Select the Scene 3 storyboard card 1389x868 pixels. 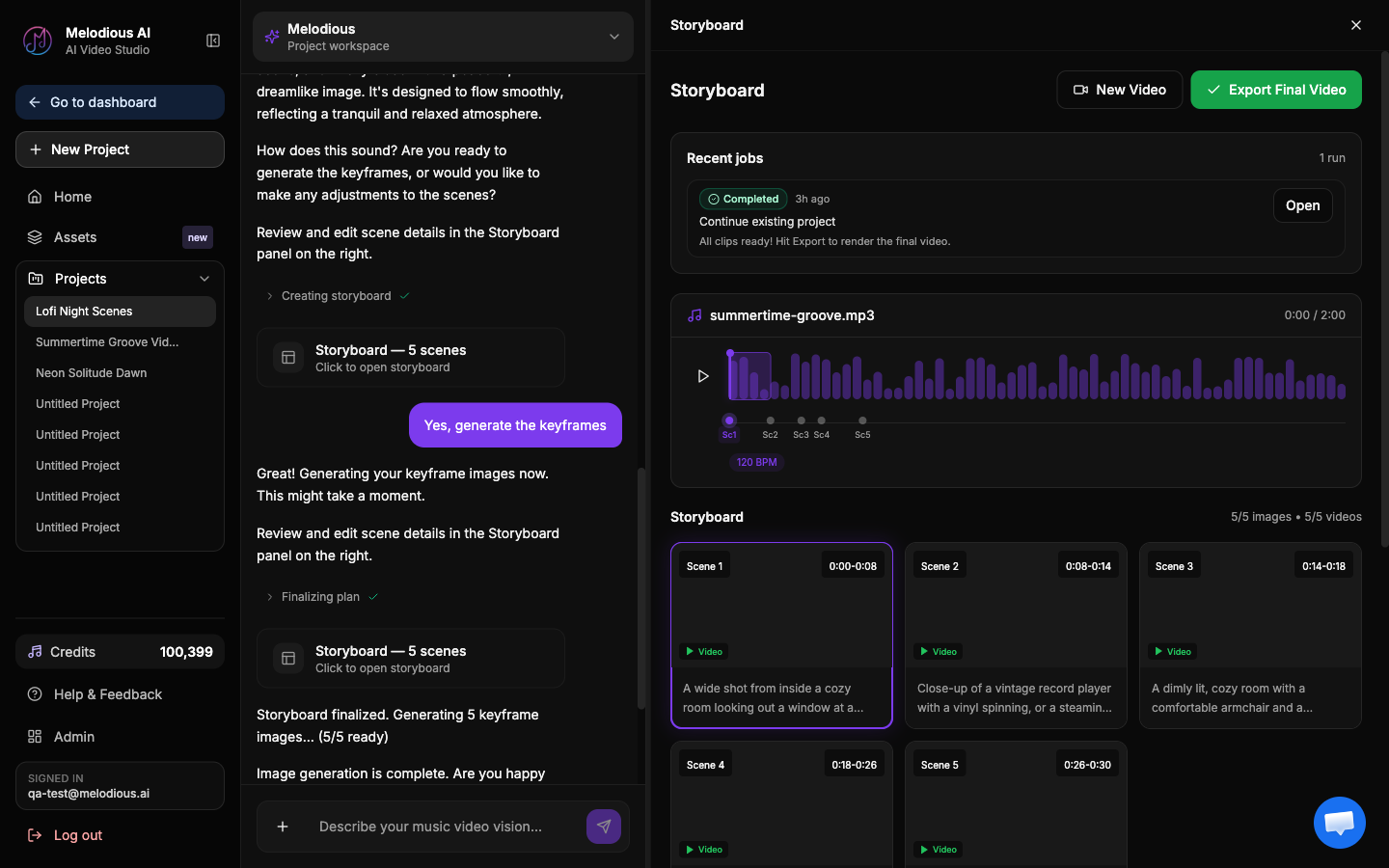1250,636
